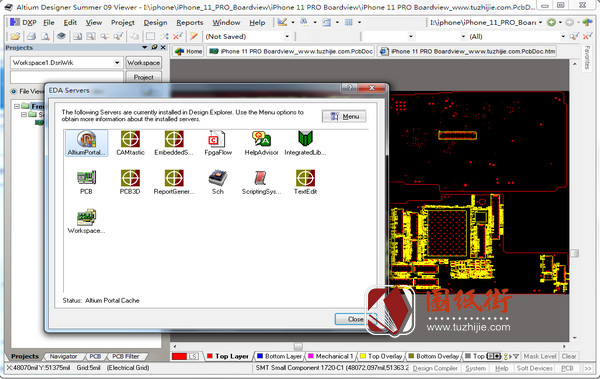
Task: Select the IntegratedLib server icon
Action: pyautogui.click(x=305, y=142)
